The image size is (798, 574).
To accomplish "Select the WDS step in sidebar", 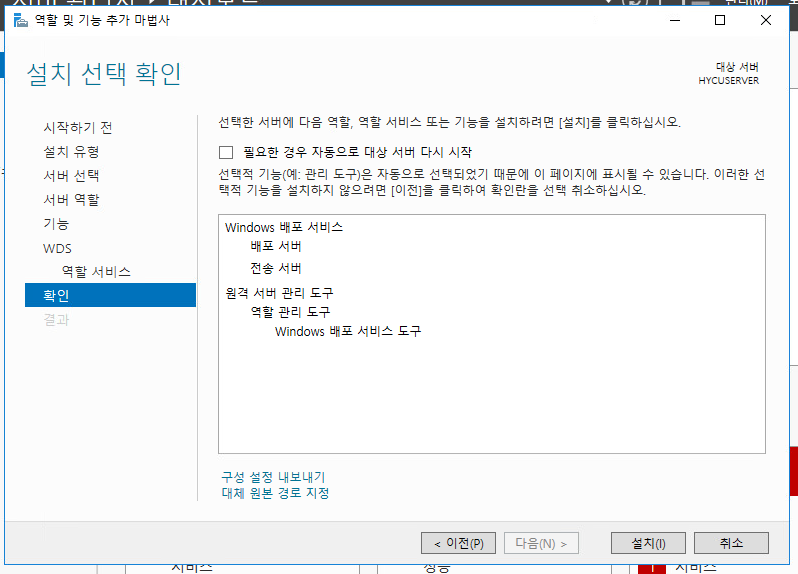I will pos(57,248).
